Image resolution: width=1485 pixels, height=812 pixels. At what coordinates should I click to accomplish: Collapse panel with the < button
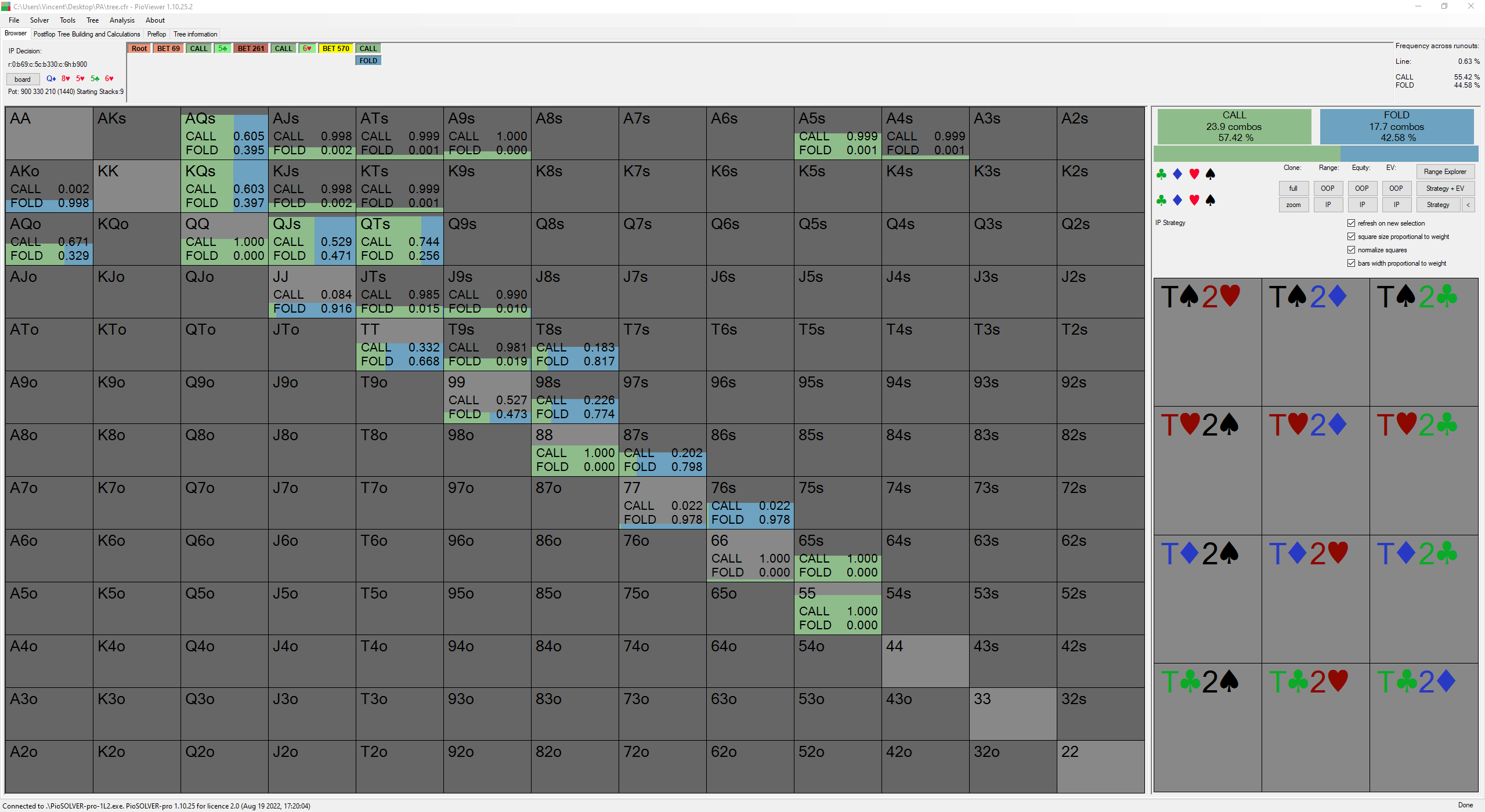pos(1468,205)
